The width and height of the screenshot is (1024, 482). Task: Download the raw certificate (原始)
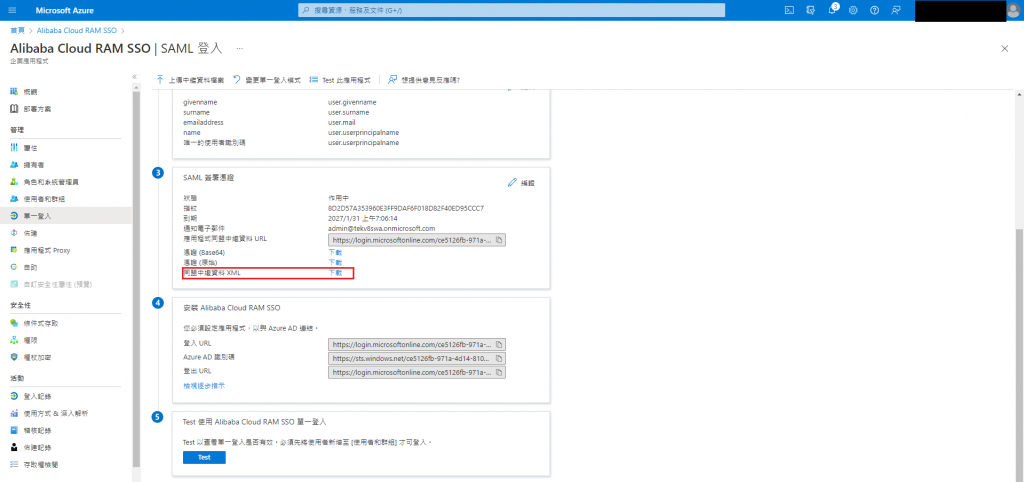coord(335,263)
